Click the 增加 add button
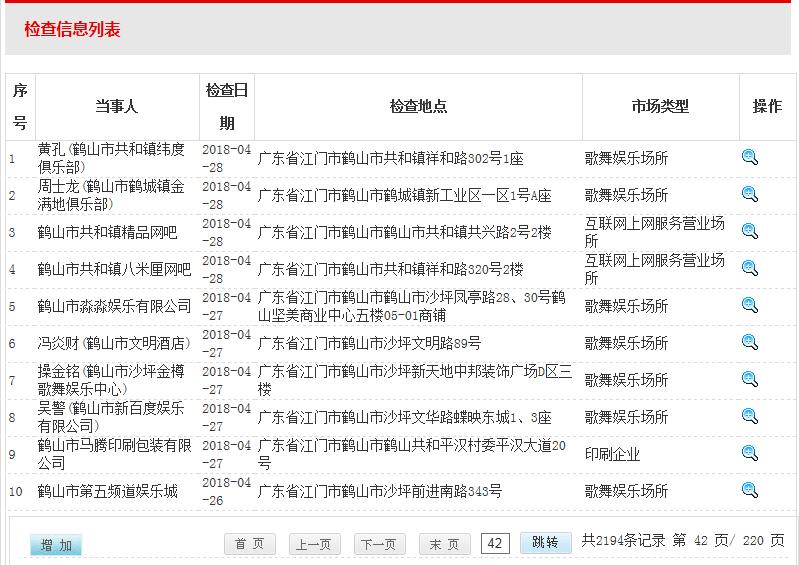Viewport: 799px width, 565px height. coord(56,545)
